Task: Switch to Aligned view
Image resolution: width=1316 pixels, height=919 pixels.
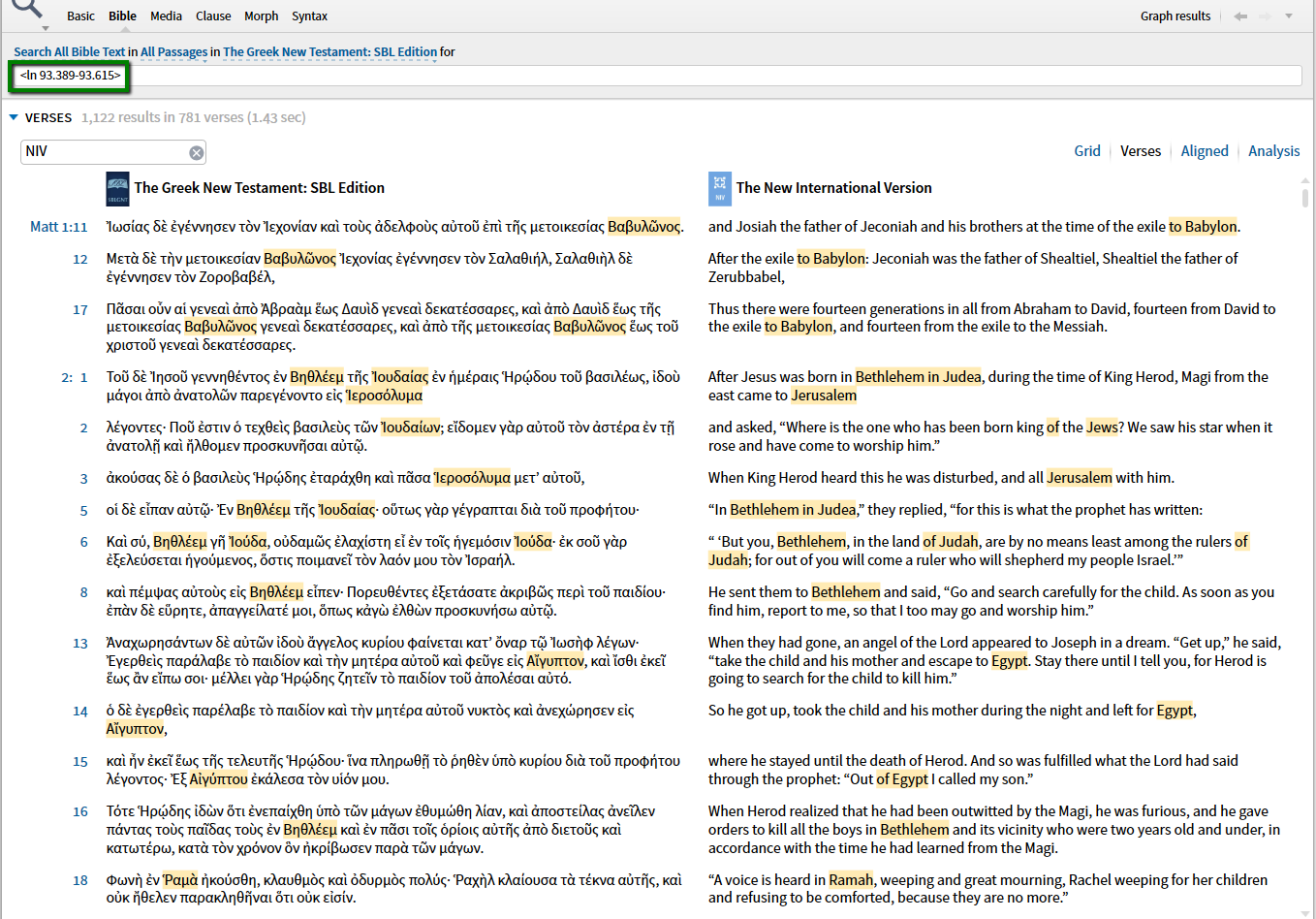Action: coord(1205,151)
